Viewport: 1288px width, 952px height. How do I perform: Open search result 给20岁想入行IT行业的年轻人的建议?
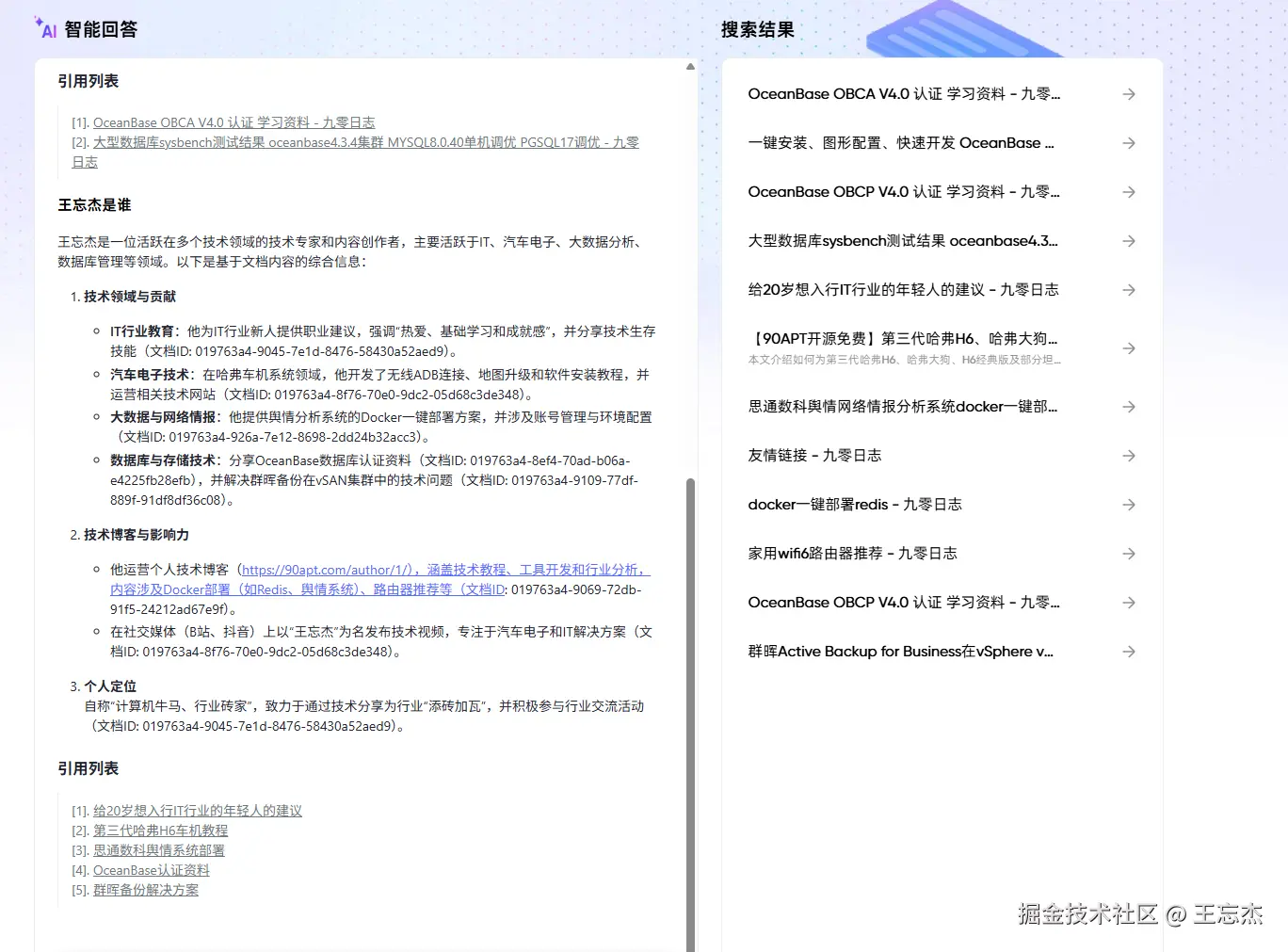tap(903, 290)
